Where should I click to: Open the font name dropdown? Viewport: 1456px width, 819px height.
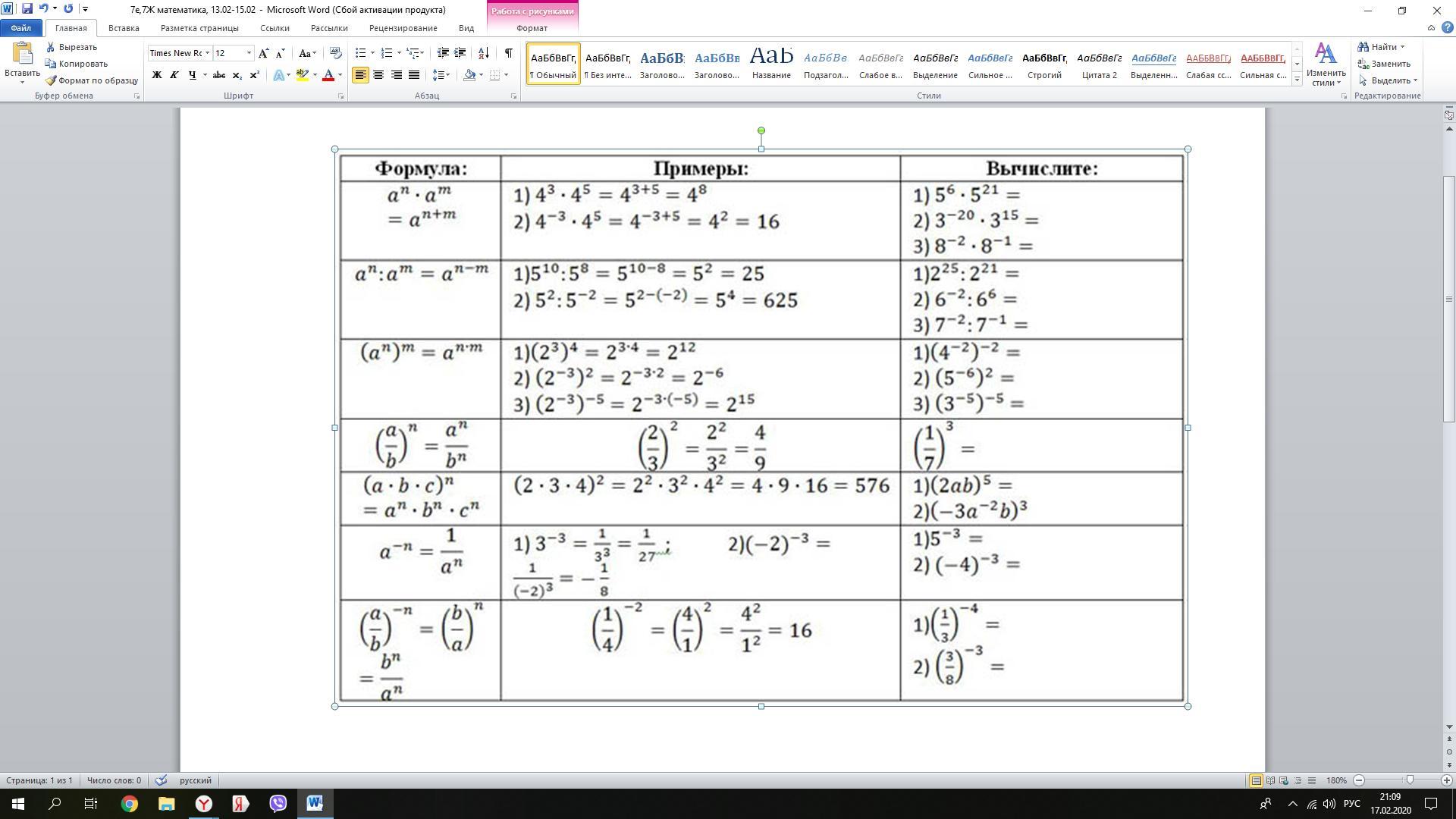click(207, 53)
